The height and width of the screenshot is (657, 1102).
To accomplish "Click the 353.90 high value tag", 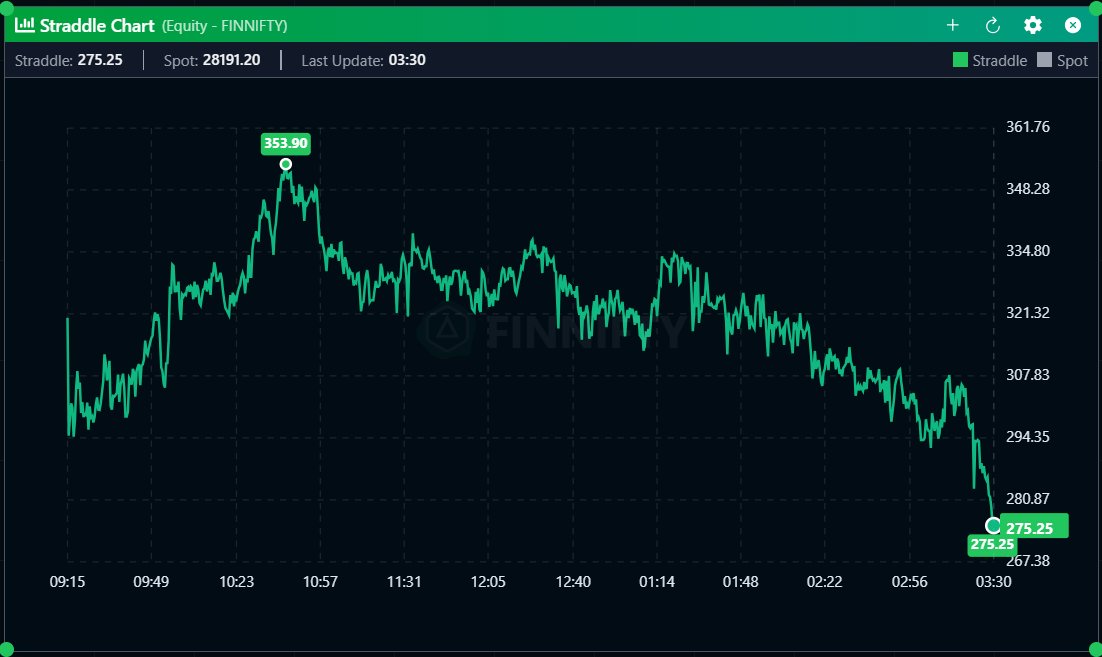I will point(285,143).
